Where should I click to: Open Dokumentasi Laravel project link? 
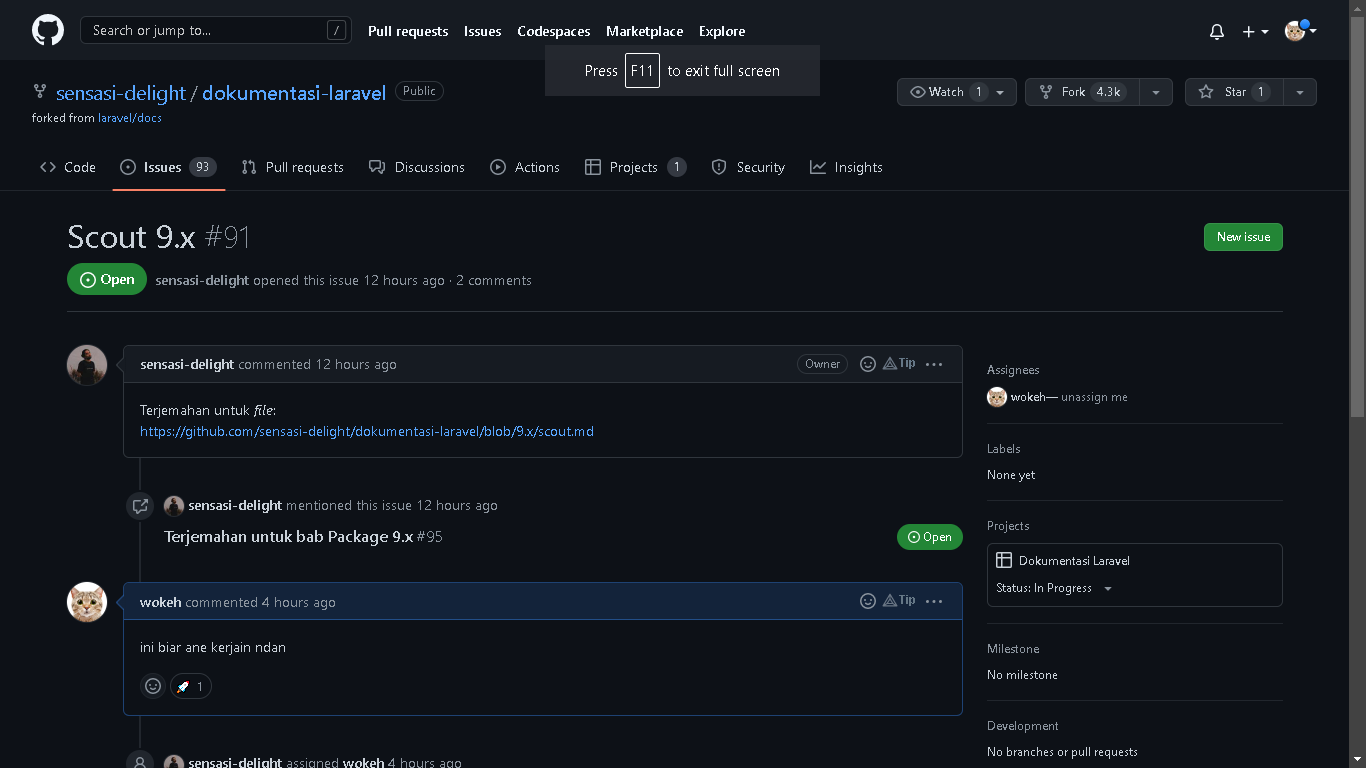pyautogui.click(x=1074, y=561)
